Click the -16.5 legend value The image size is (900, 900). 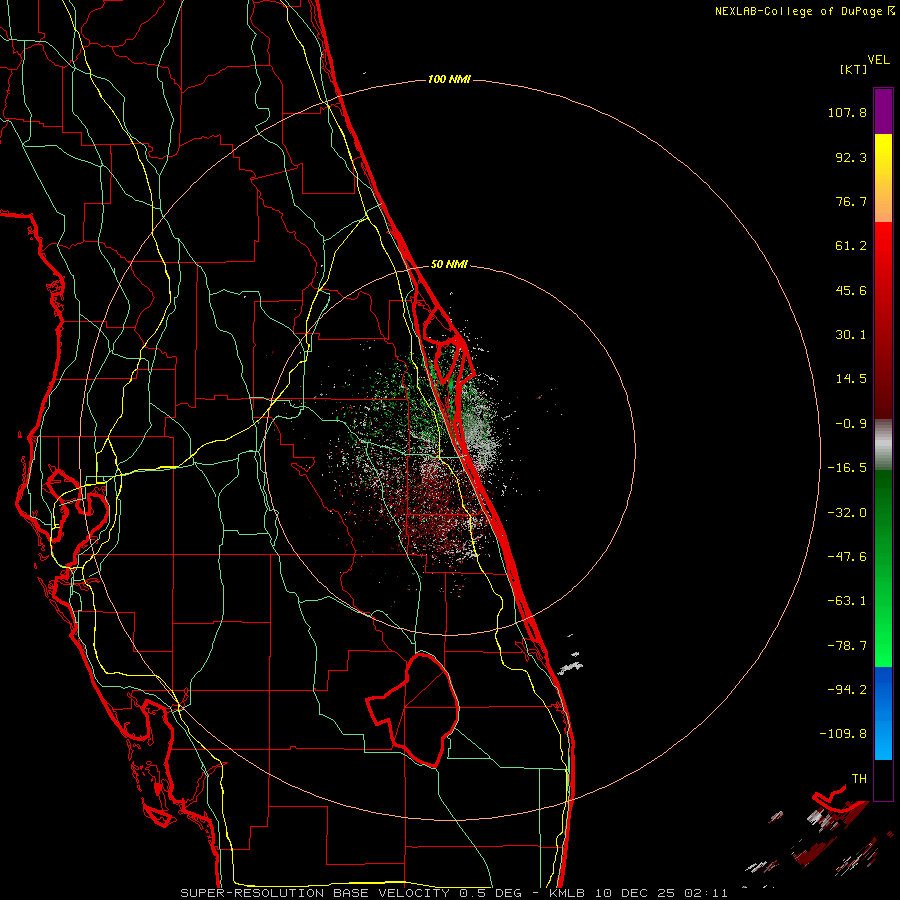(x=847, y=468)
